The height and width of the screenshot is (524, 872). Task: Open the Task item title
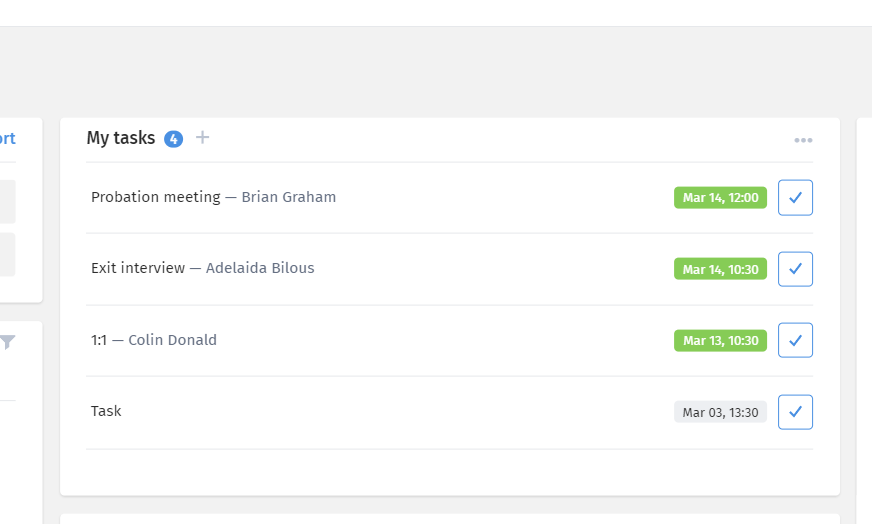pos(106,411)
